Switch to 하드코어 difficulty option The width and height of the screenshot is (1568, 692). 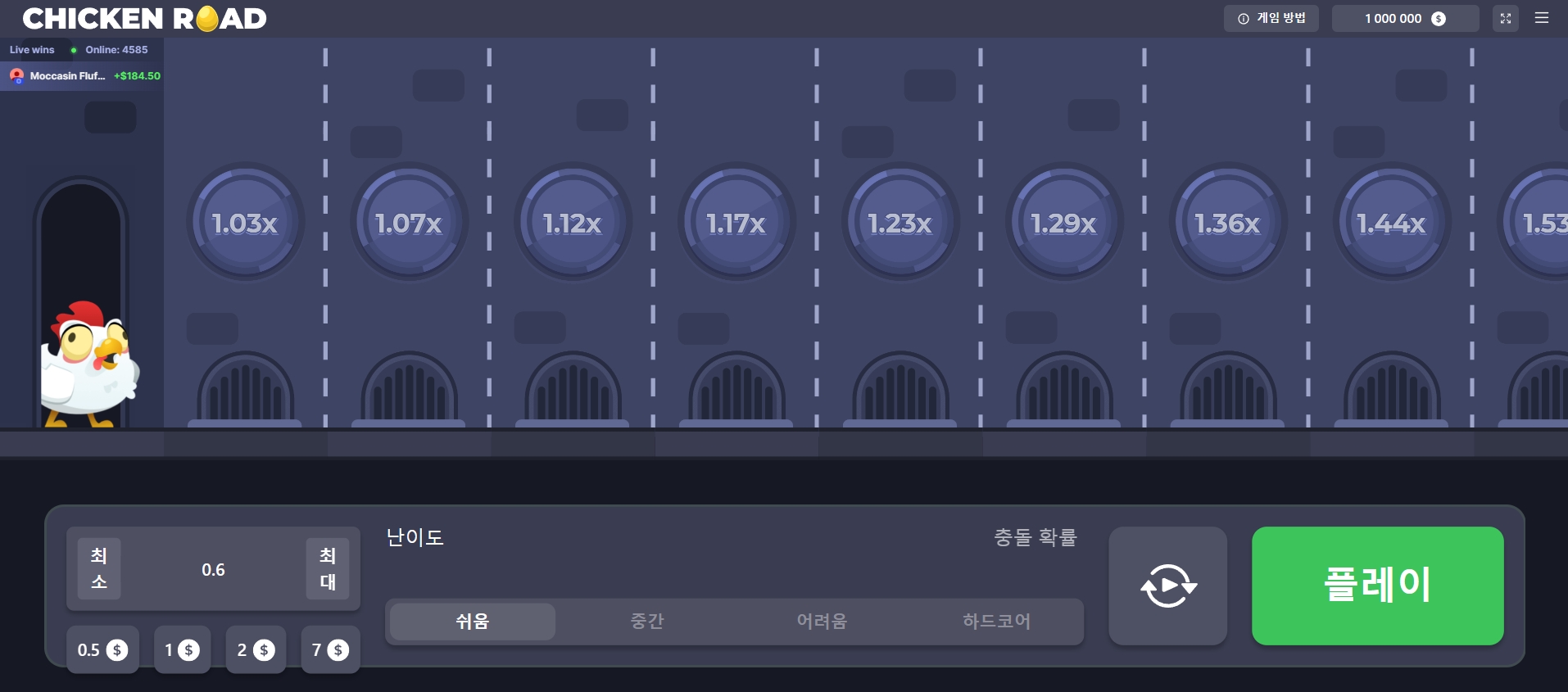point(996,622)
